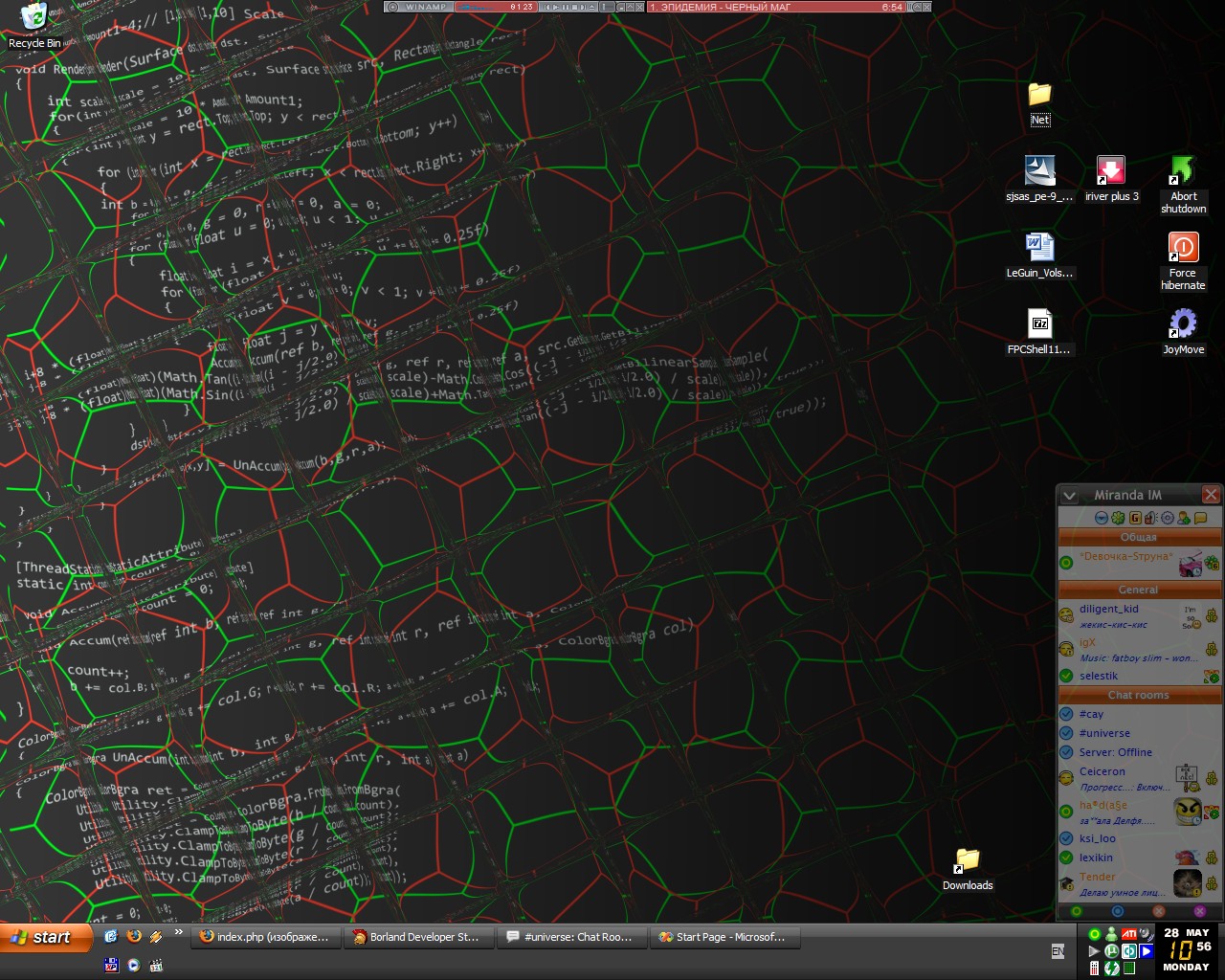Switch to #universe Chat Room taskbar item
The width and height of the screenshot is (1225, 980).
point(572,937)
